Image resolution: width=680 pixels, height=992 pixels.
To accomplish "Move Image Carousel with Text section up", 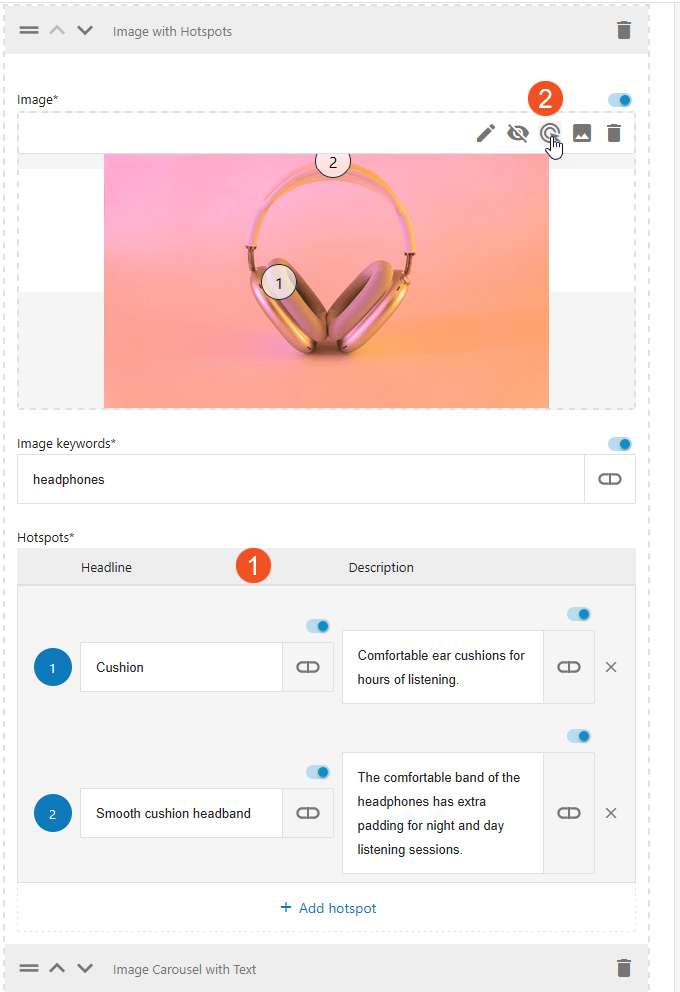I will (x=57, y=968).
